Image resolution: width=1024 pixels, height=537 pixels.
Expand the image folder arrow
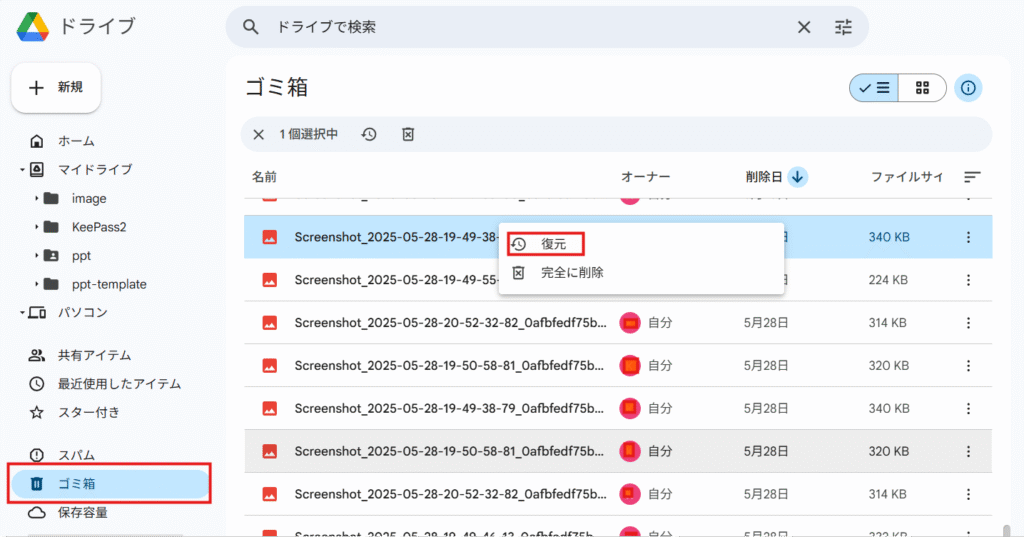tap(36, 199)
